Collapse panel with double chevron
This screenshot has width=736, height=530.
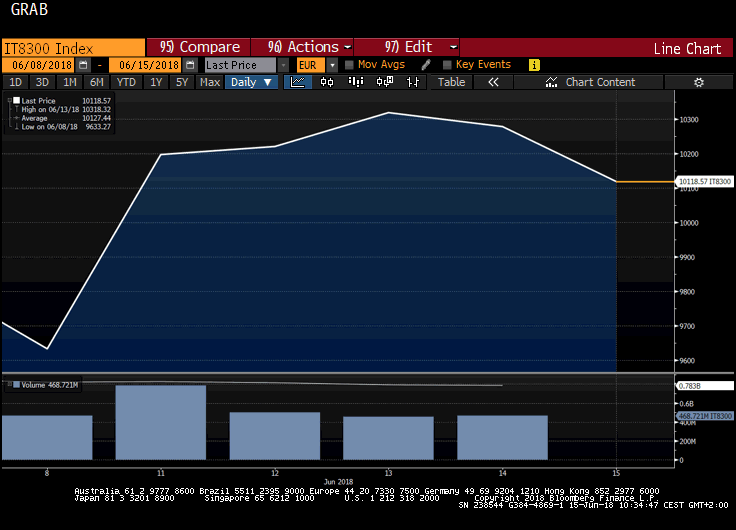pyautogui.click(x=493, y=82)
